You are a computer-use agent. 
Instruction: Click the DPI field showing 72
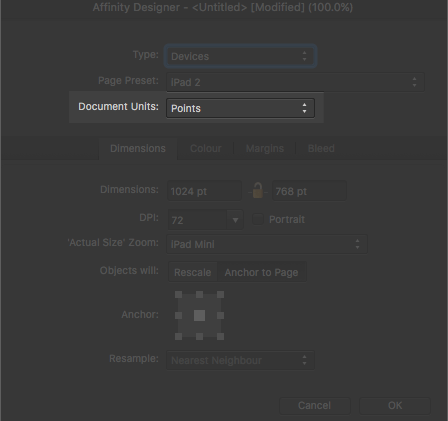[197, 220]
